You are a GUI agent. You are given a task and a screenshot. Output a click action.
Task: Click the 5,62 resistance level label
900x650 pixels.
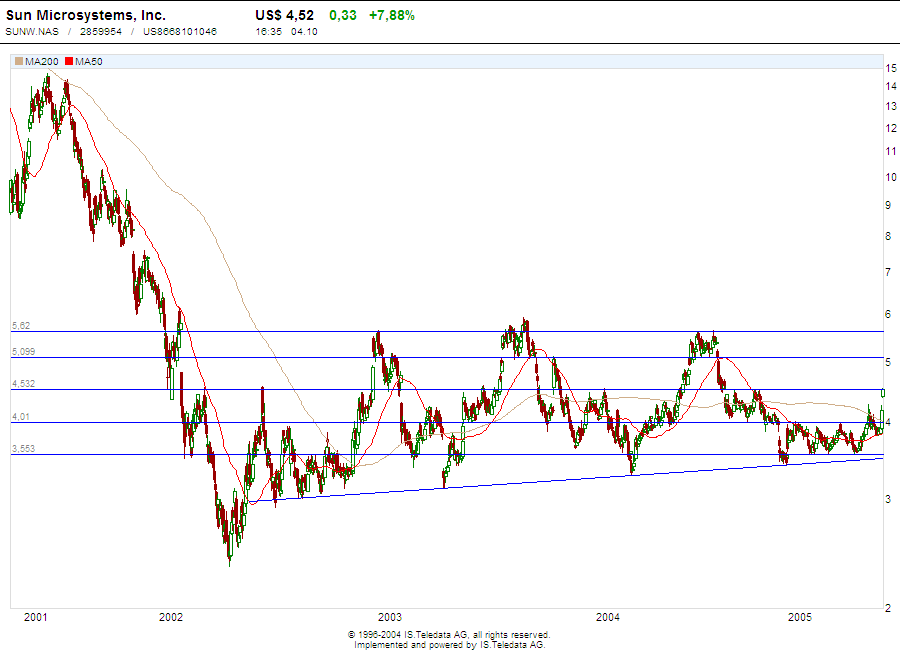tap(21, 326)
